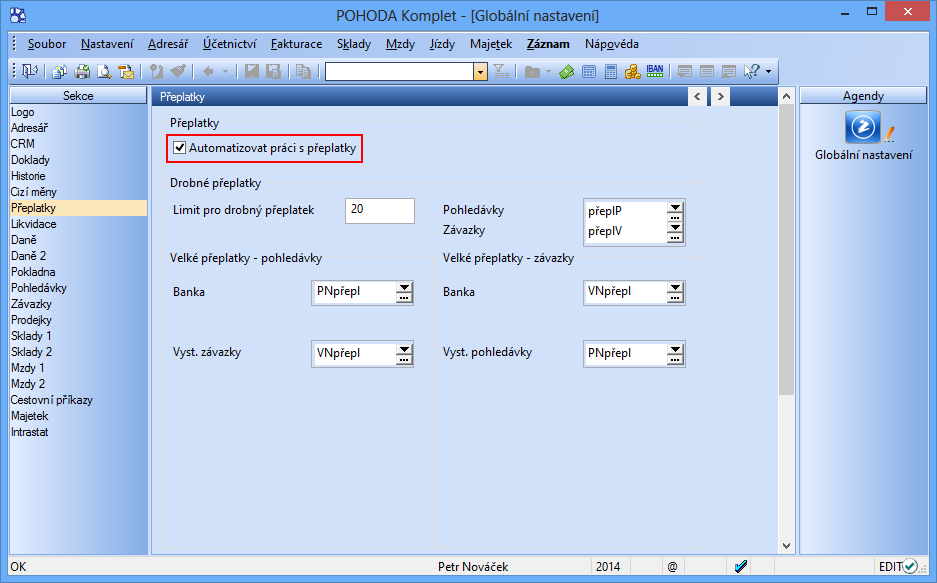Click the Limit pro drobný přeplatek field

pos(380,211)
